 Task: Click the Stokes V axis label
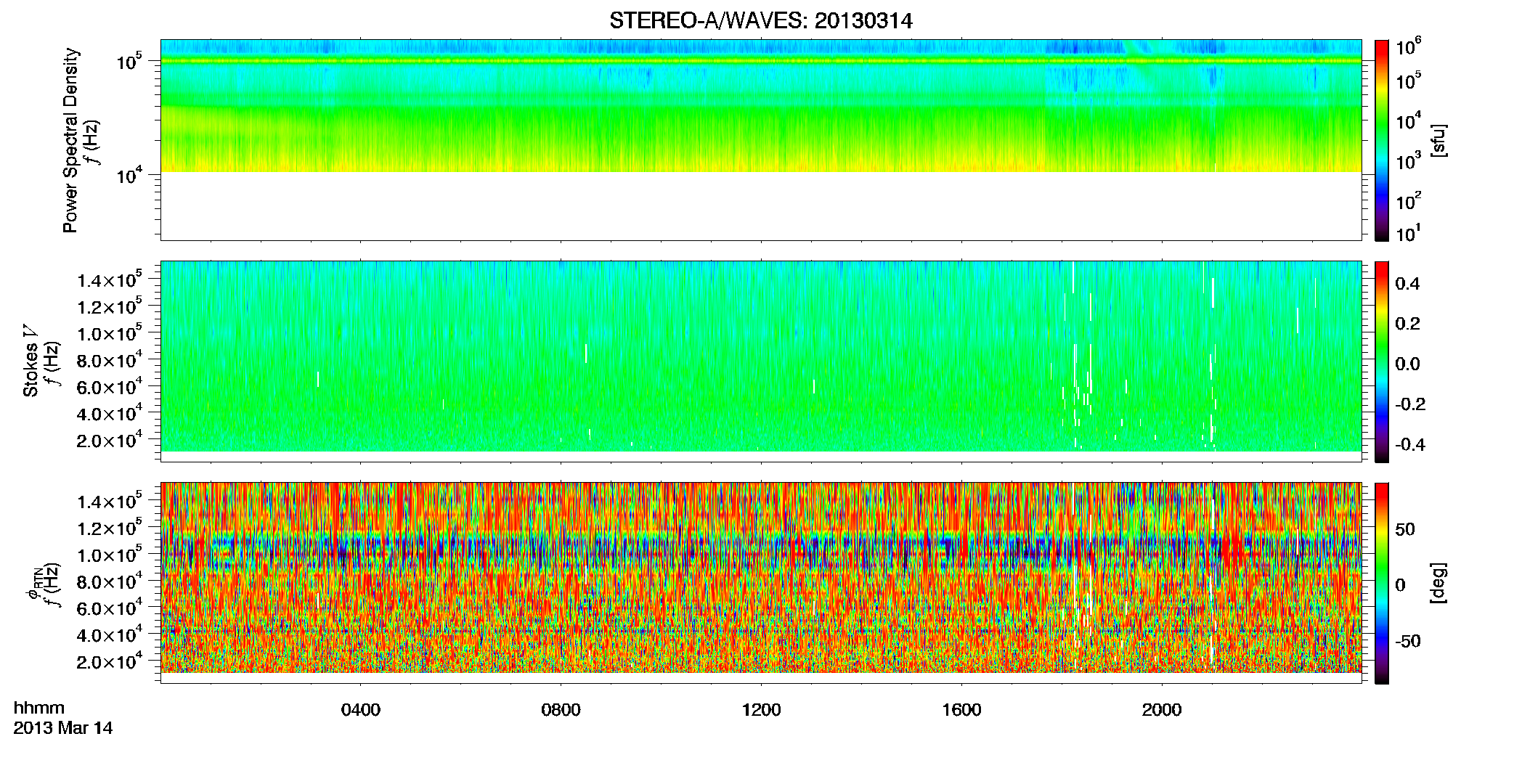tap(31, 360)
